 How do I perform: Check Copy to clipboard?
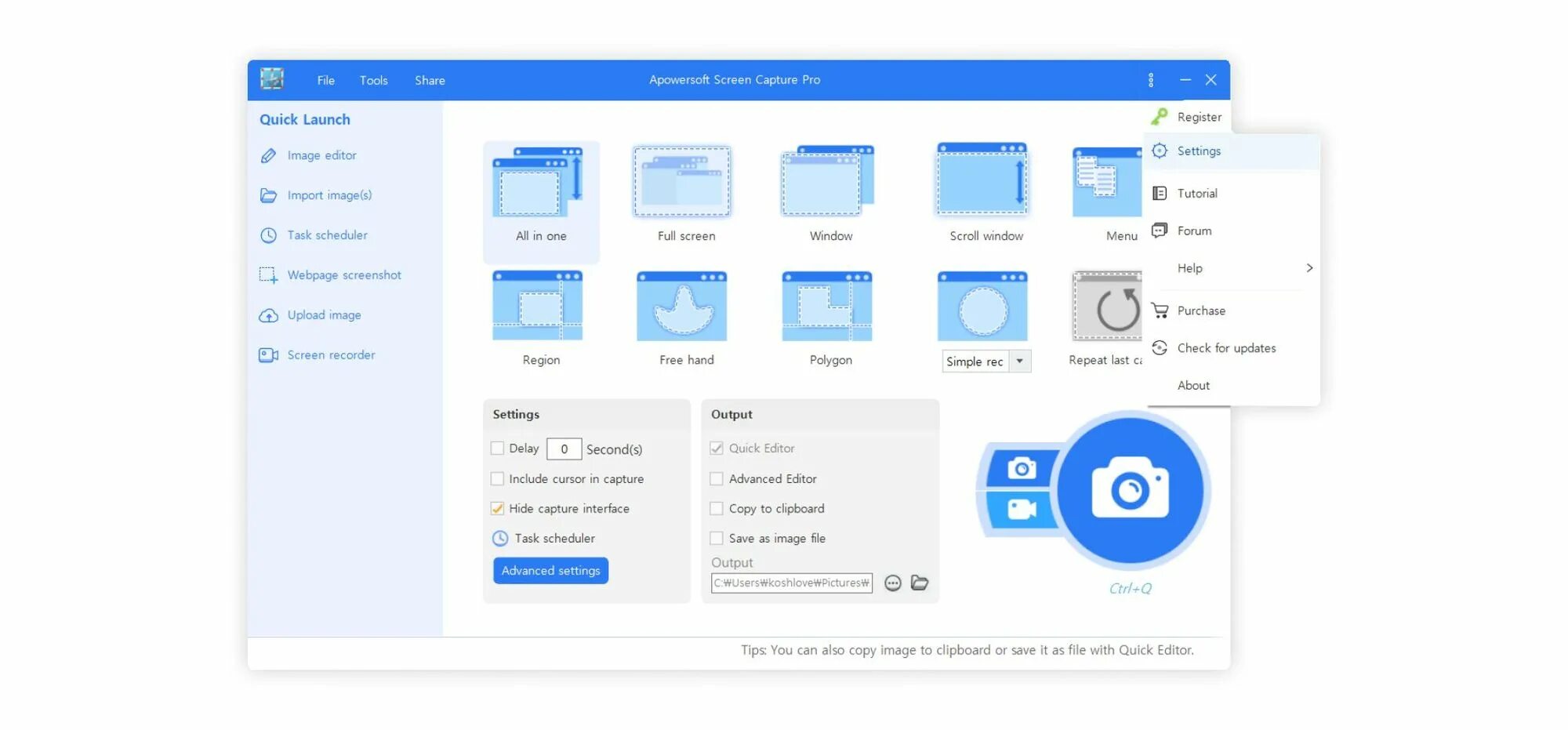717,508
